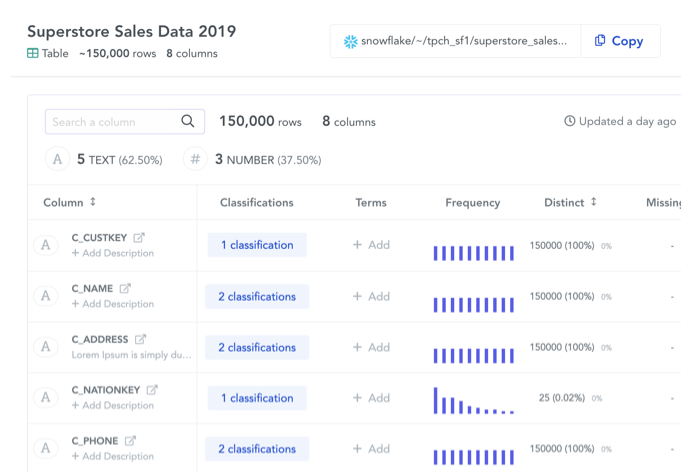
Task: Sort by Distinct using its sort arrow
Action: [594, 202]
